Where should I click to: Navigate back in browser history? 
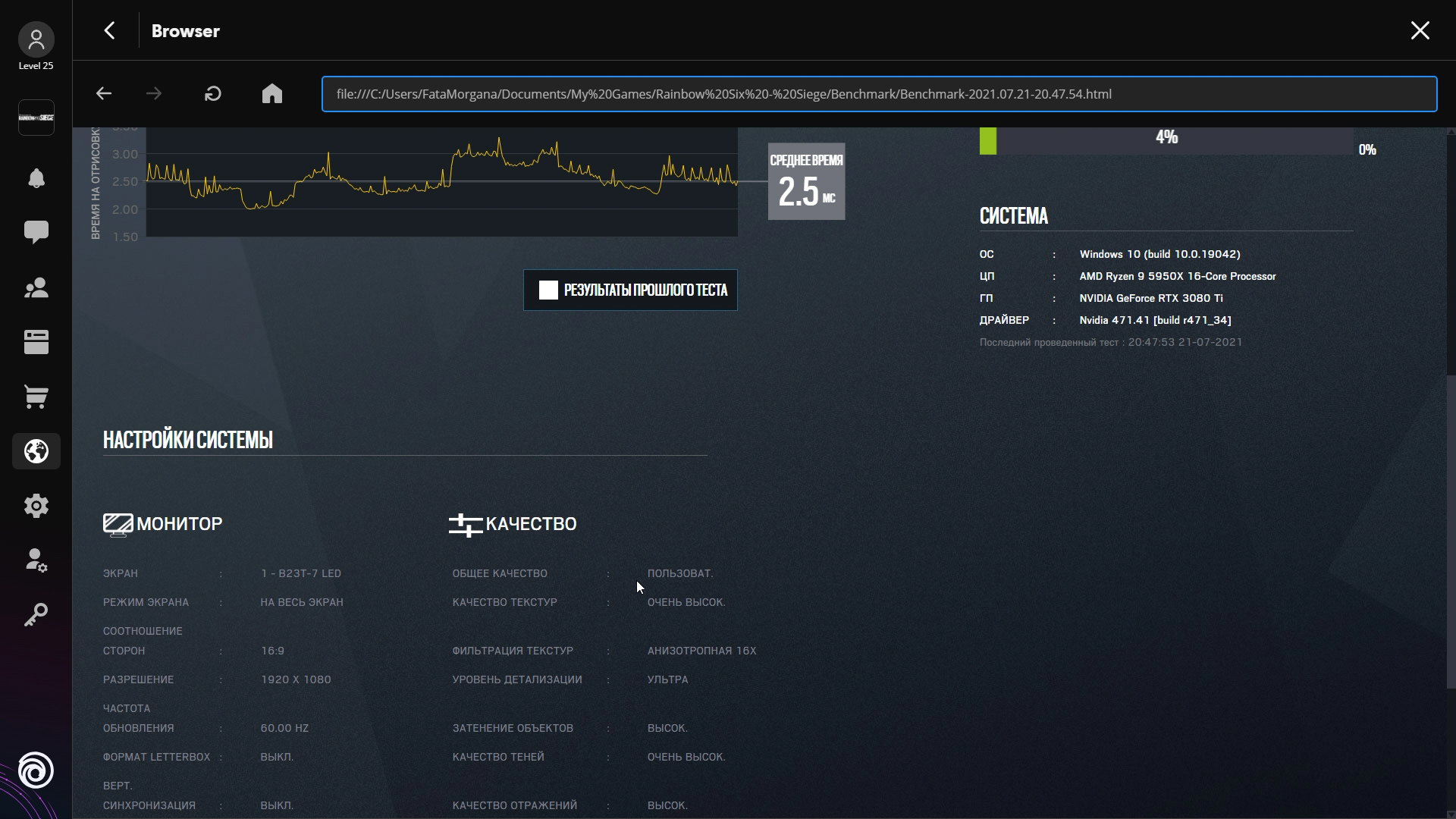[104, 94]
